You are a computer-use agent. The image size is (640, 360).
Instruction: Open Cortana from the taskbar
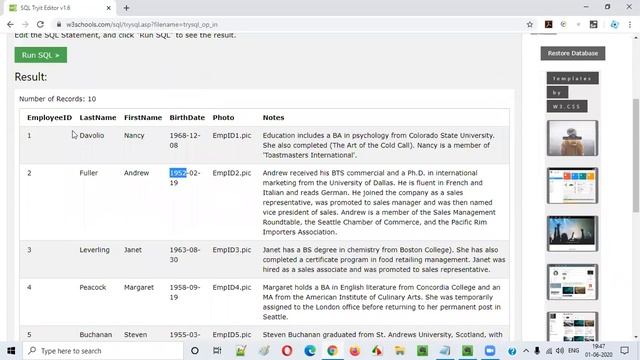pyautogui.click(x=195, y=351)
